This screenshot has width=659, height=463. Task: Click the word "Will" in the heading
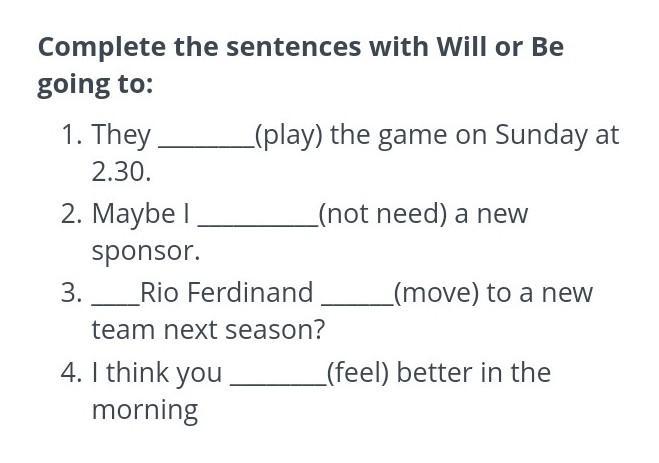point(461,46)
